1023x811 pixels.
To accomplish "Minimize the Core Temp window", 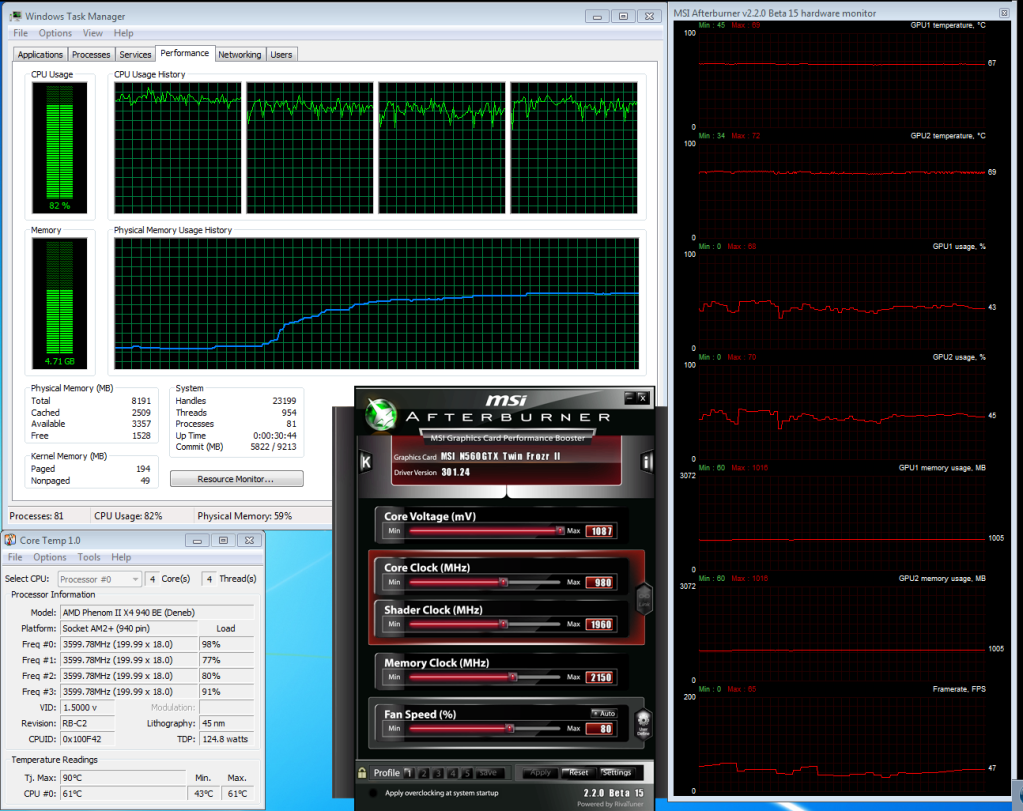I will [197, 540].
